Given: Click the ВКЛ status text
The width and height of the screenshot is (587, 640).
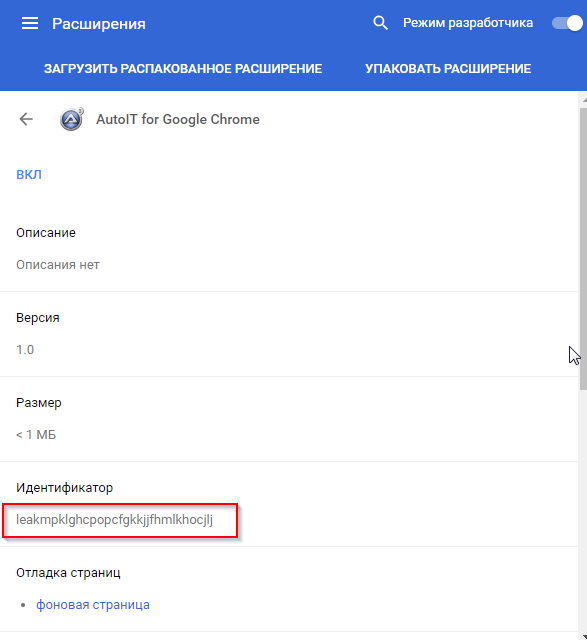Looking at the screenshot, I should [29, 175].
